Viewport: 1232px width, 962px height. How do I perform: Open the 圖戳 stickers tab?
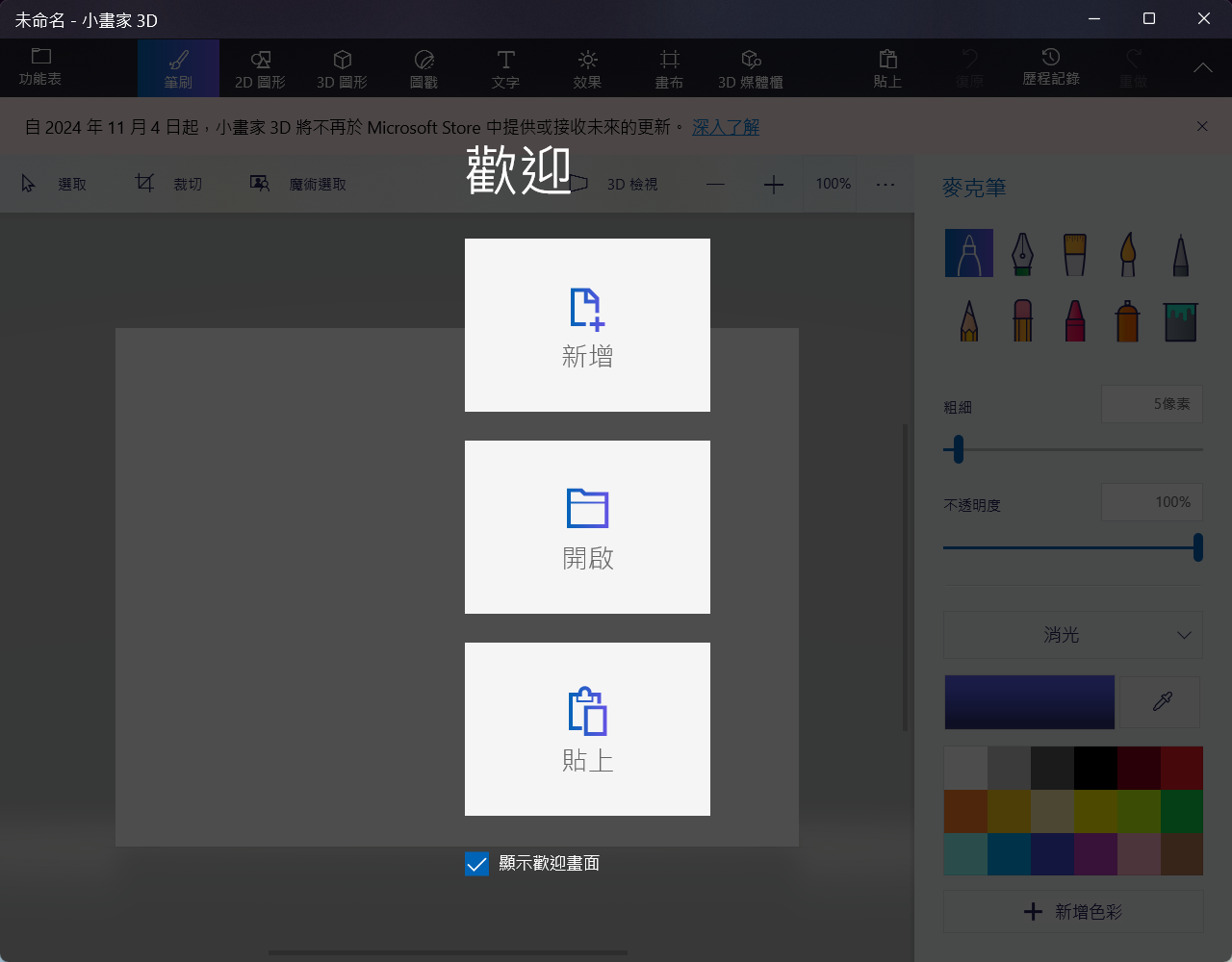[x=423, y=68]
